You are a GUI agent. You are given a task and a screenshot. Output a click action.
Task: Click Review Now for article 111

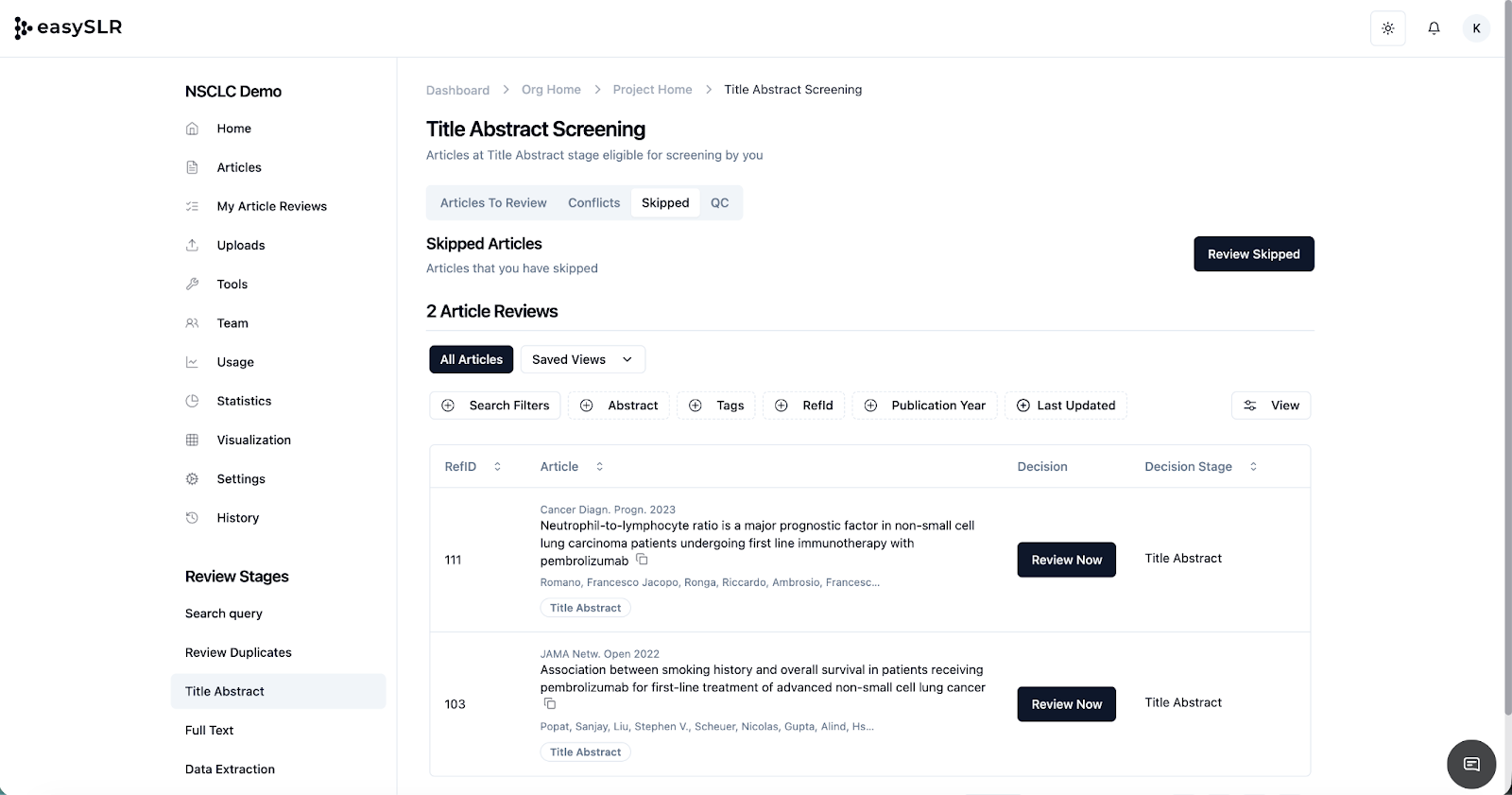[1066, 560]
